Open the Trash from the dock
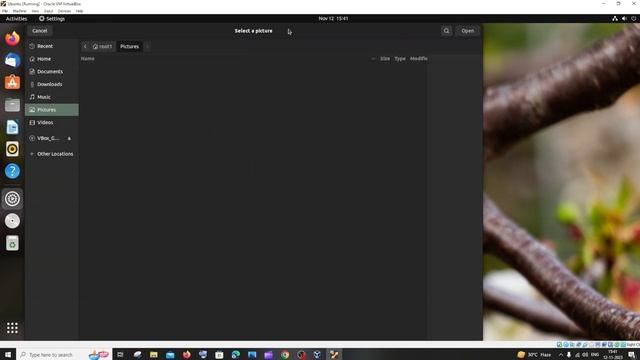The image size is (640, 360). point(12,243)
